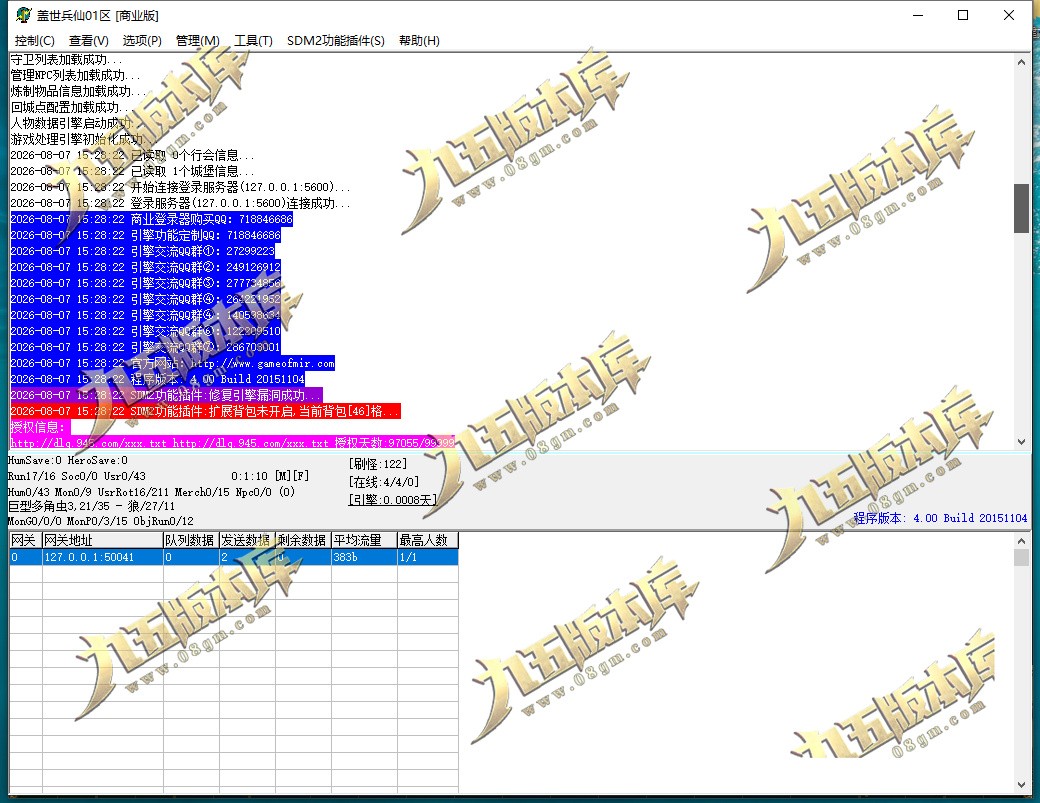Viewport: 1040px width, 803px height.
Task: Select gateway address 127.0.0.1:50041 cell
Action: click(x=103, y=557)
